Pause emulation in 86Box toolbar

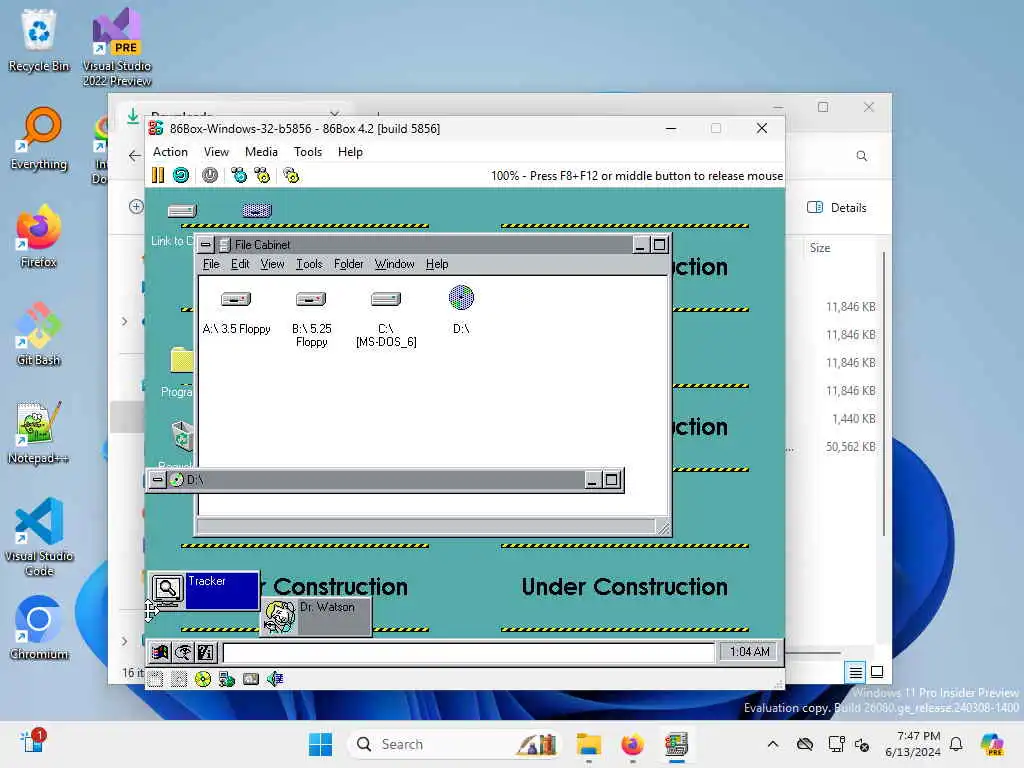[x=158, y=175]
